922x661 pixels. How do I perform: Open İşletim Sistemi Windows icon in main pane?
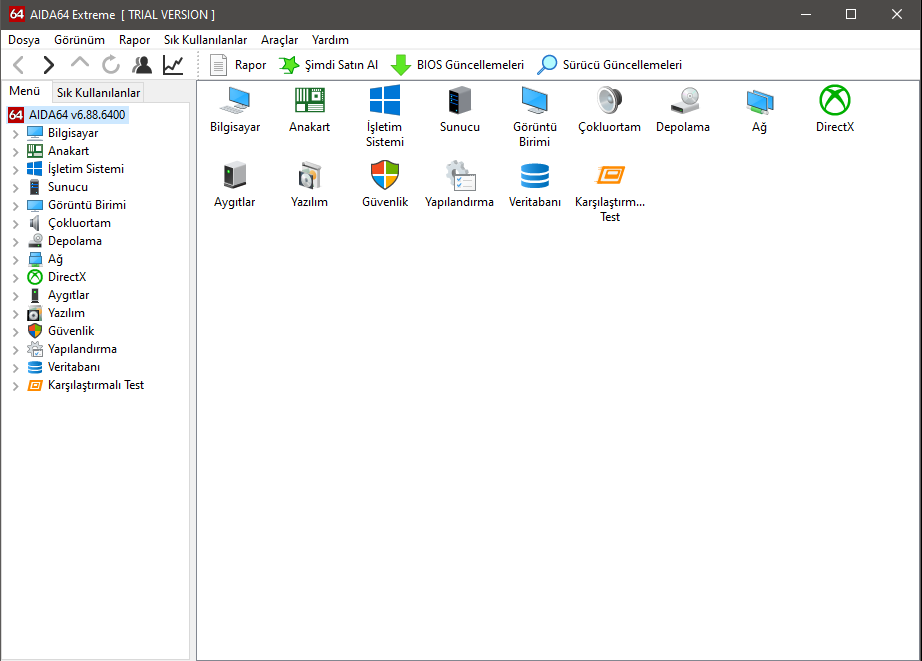pyautogui.click(x=385, y=116)
